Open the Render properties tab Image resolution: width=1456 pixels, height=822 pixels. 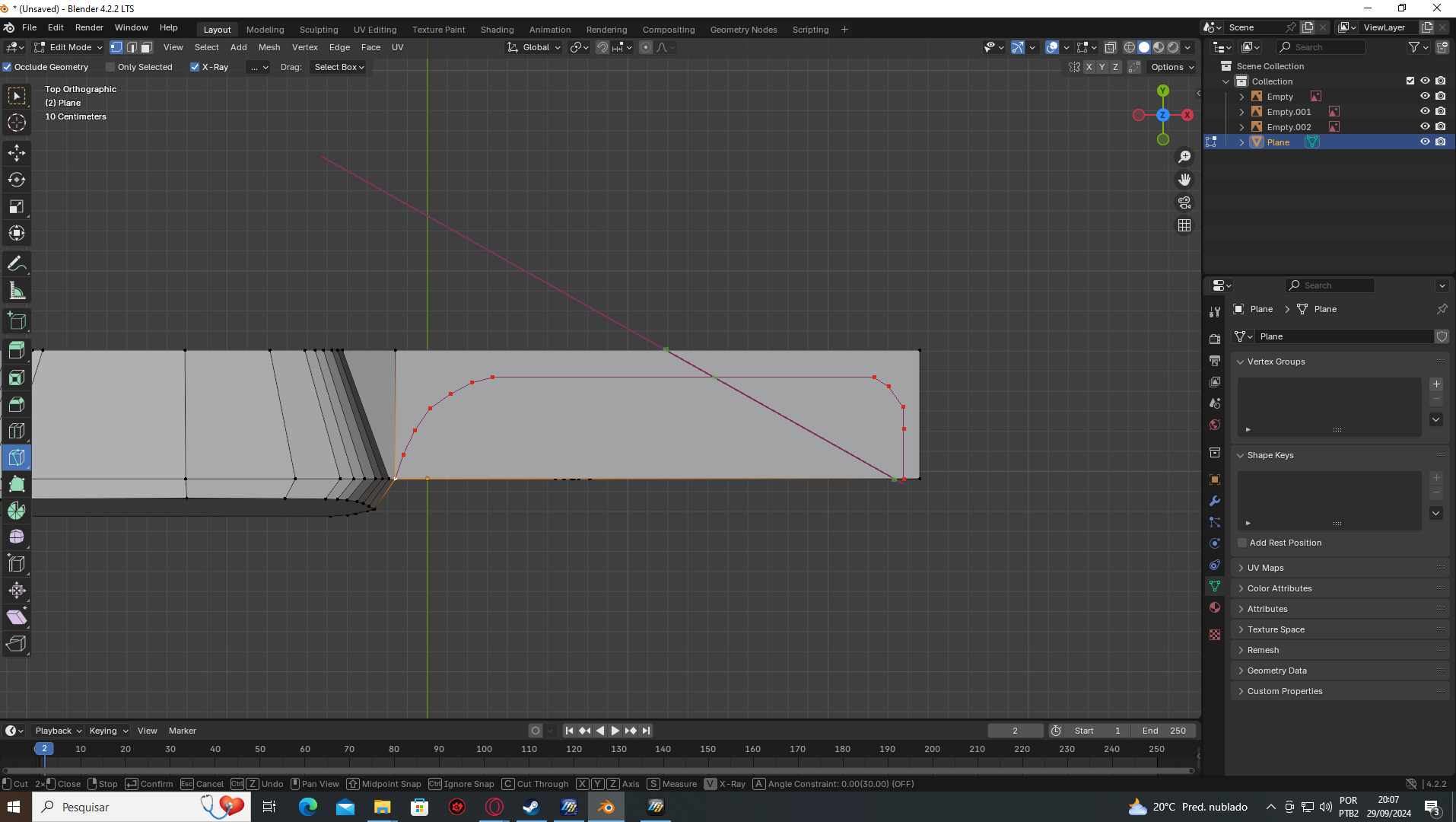click(1215, 339)
